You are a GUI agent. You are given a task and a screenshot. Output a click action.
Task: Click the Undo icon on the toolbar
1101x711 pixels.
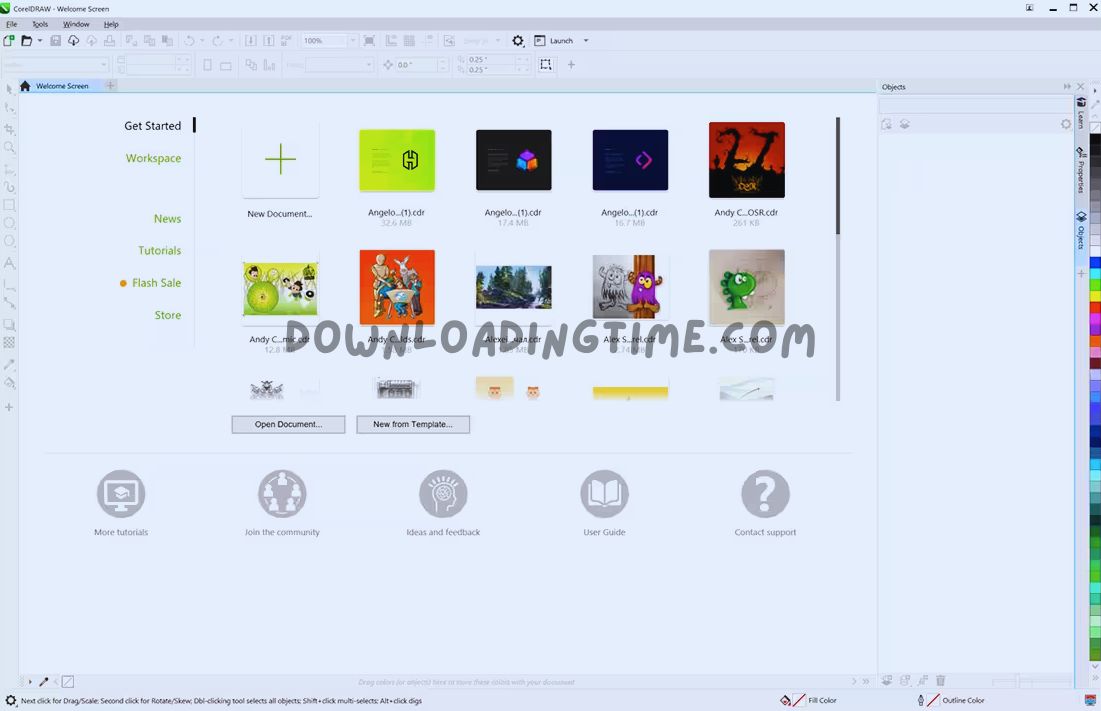tap(188, 40)
